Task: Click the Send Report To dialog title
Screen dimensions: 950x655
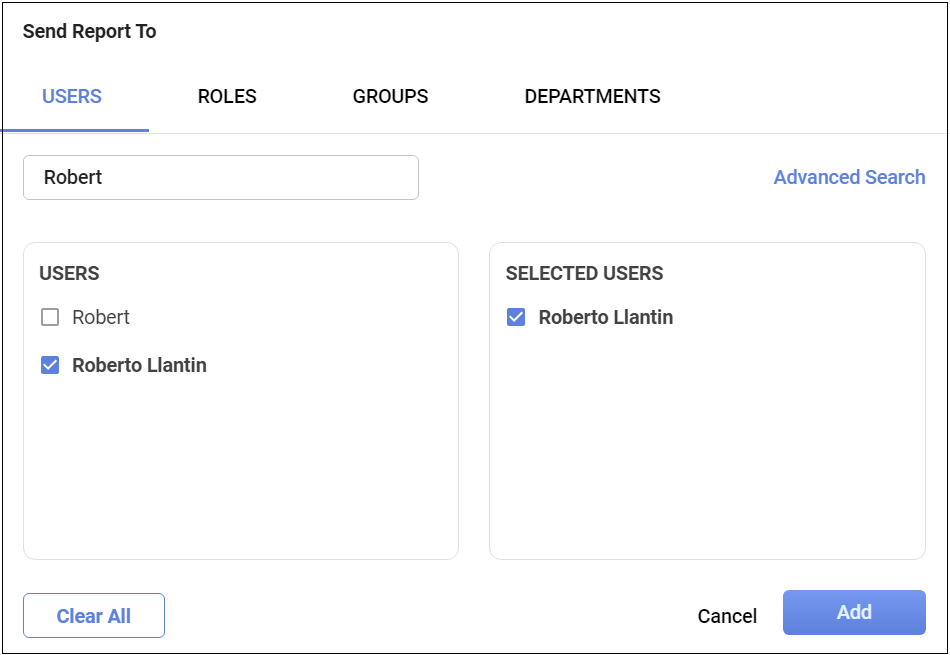Action: tap(90, 31)
